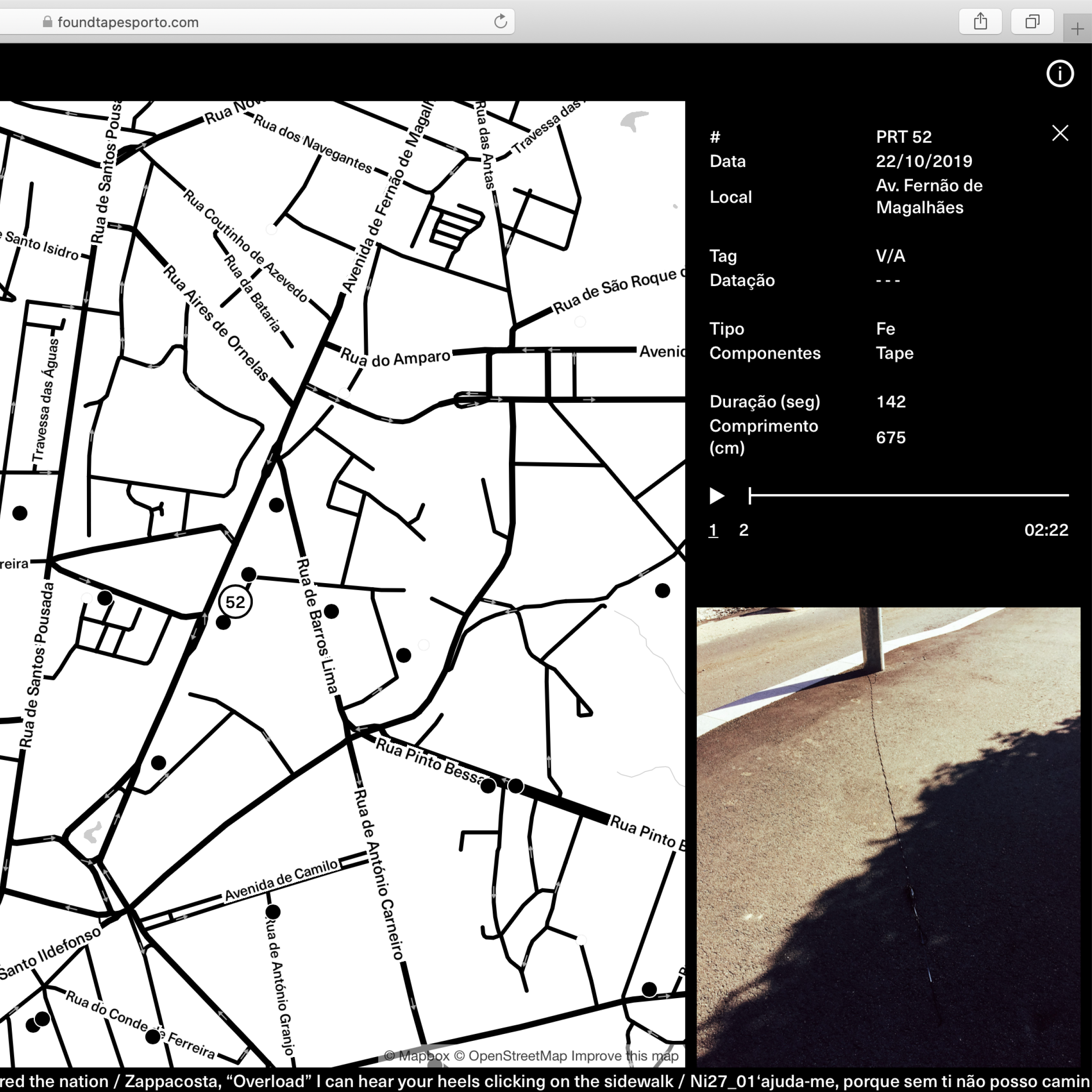The image size is (1092, 1092).
Task: Select map marker numbered 52
Action: click(x=235, y=602)
